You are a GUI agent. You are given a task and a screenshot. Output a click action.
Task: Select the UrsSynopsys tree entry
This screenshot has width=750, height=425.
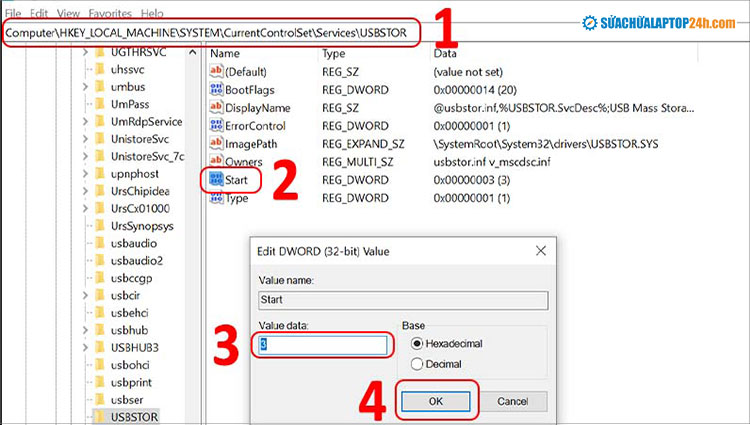point(142,226)
